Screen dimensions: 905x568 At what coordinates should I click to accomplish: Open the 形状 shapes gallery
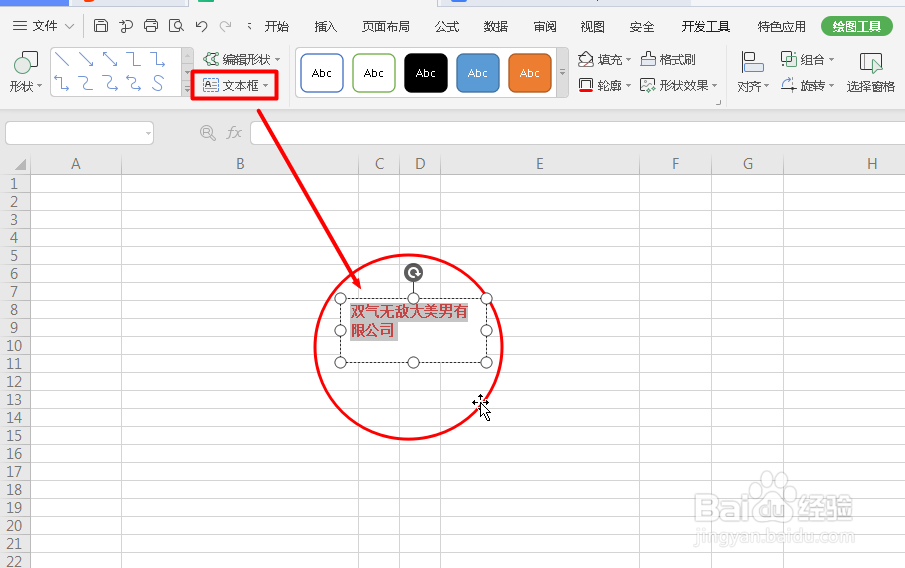26,72
